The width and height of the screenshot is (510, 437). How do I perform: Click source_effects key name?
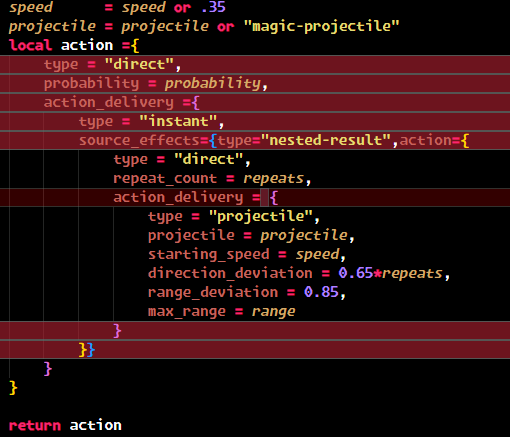[x=139, y=140]
